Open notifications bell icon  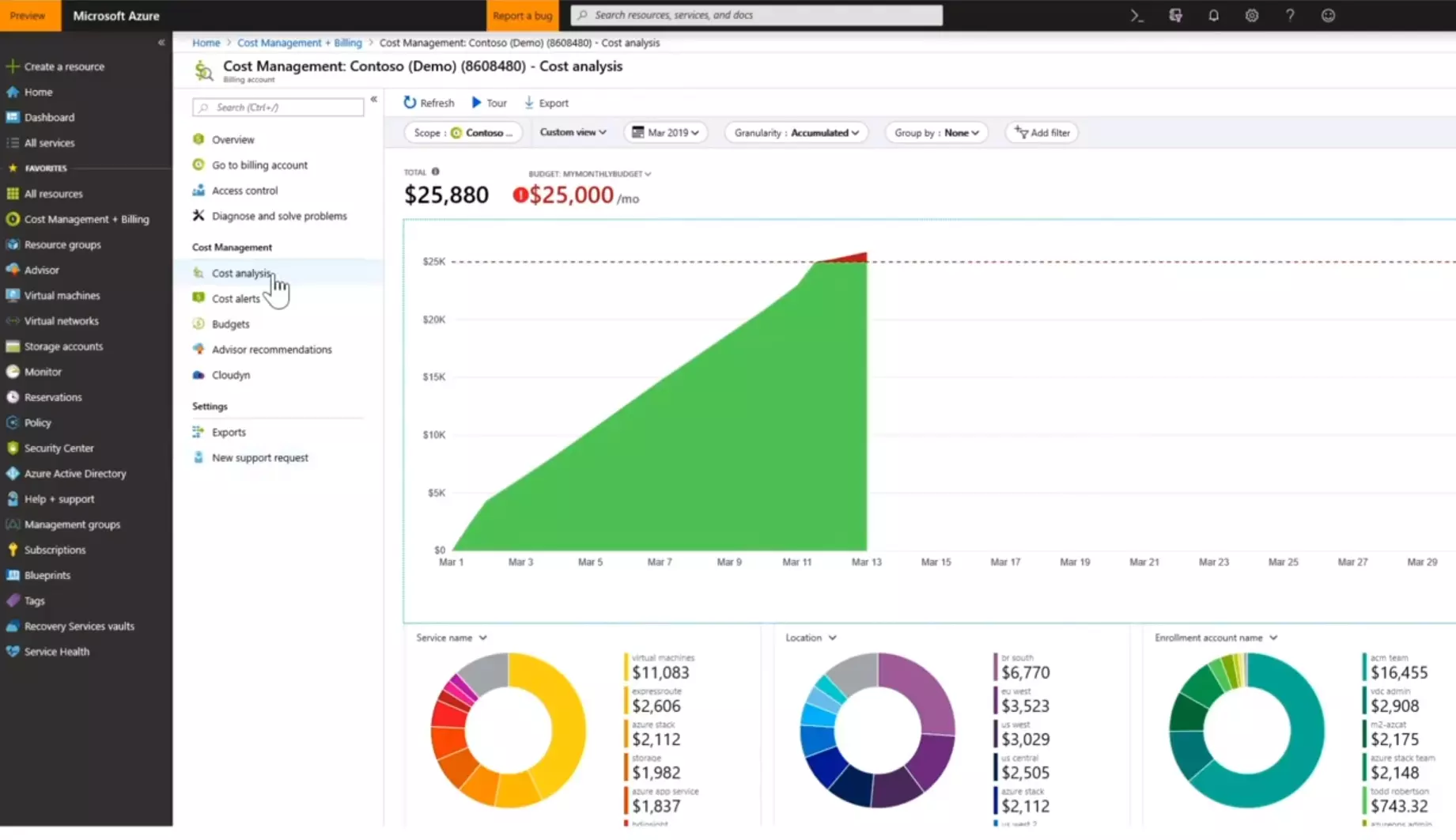pos(1213,15)
